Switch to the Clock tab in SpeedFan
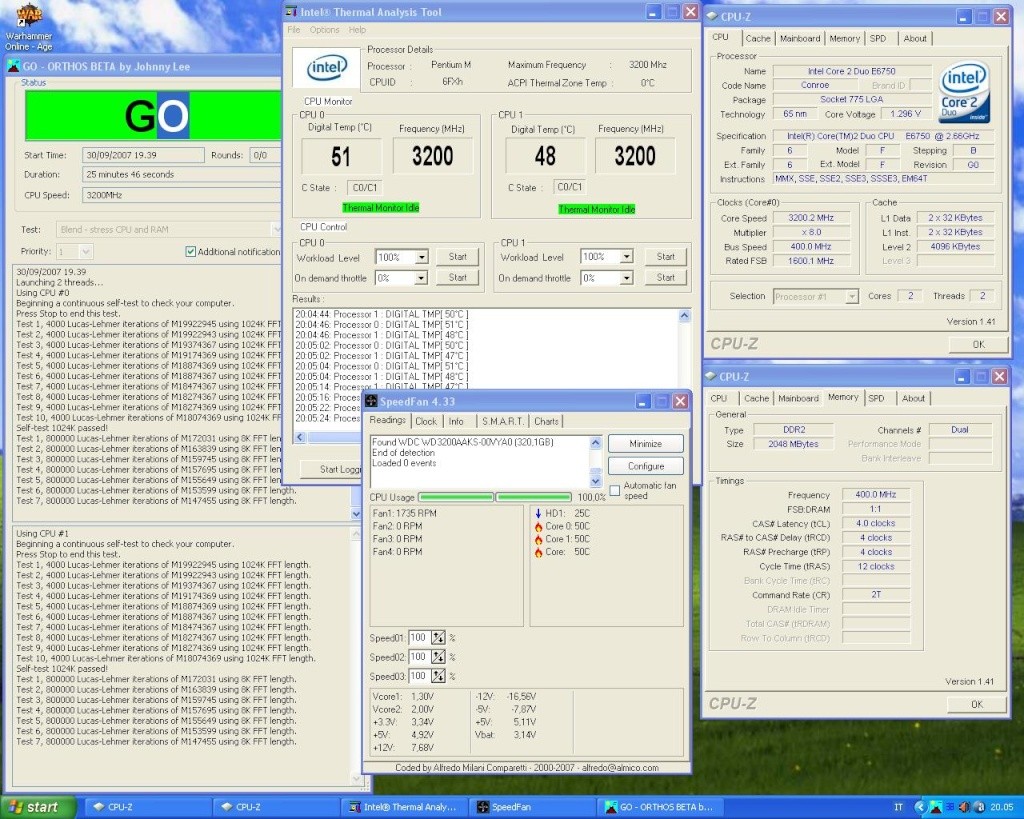Viewport: 1024px width, 819px height. pos(426,422)
